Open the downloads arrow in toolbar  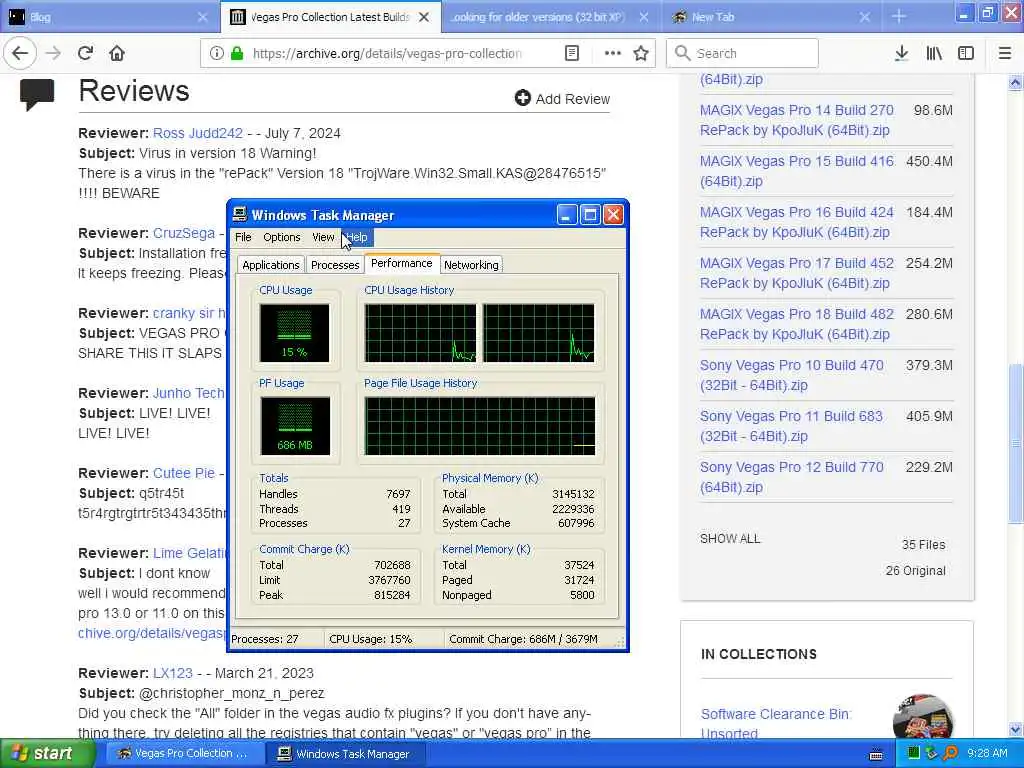901,53
